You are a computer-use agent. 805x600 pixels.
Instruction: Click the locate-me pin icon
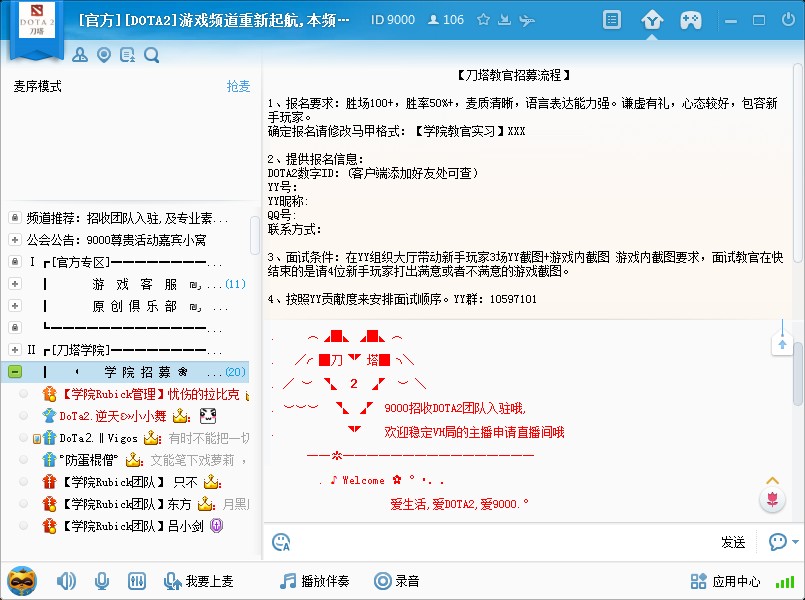(x=104, y=55)
